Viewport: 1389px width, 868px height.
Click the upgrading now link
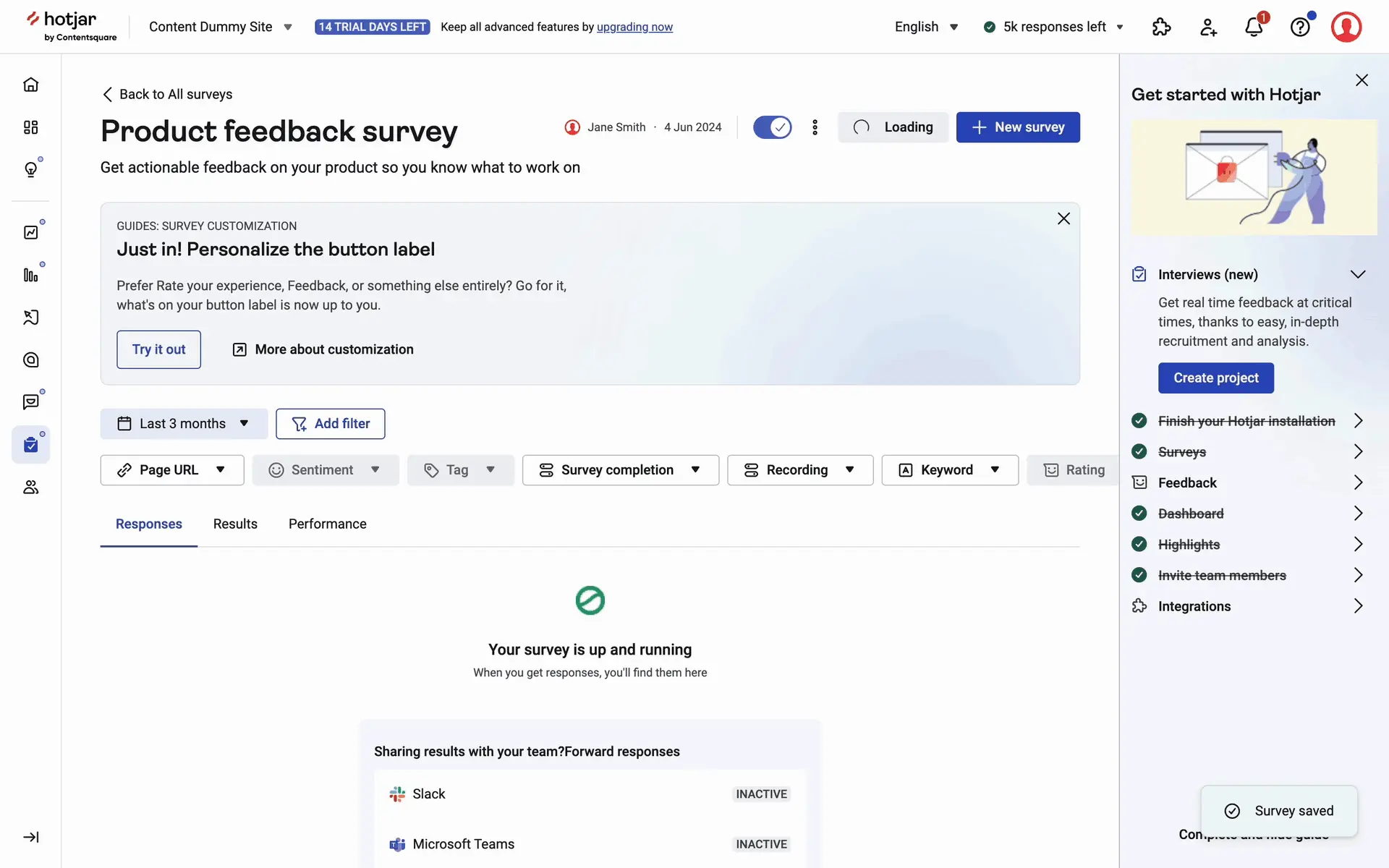click(x=634, y=27)
